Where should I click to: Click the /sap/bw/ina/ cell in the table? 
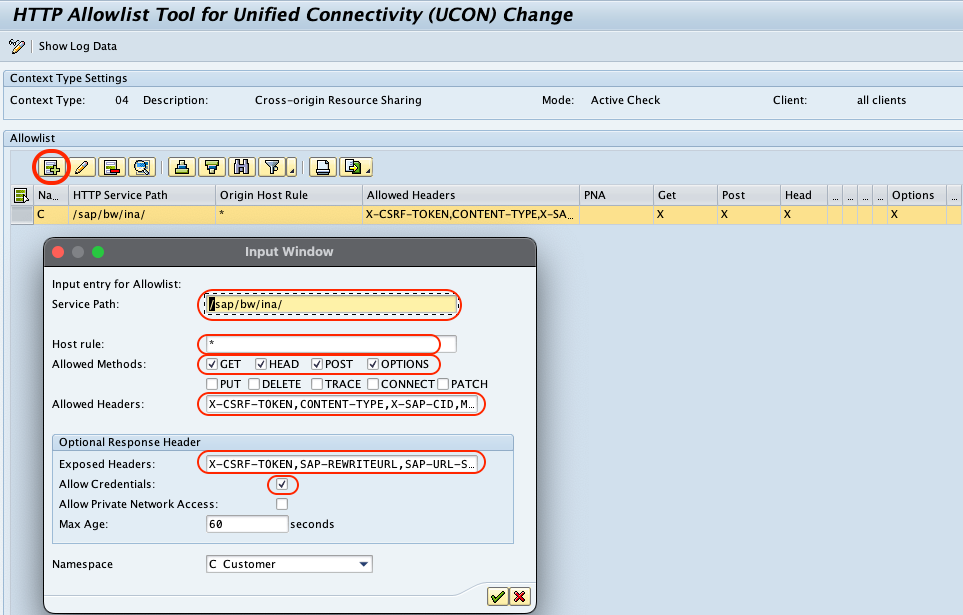(x=142, y=214)
